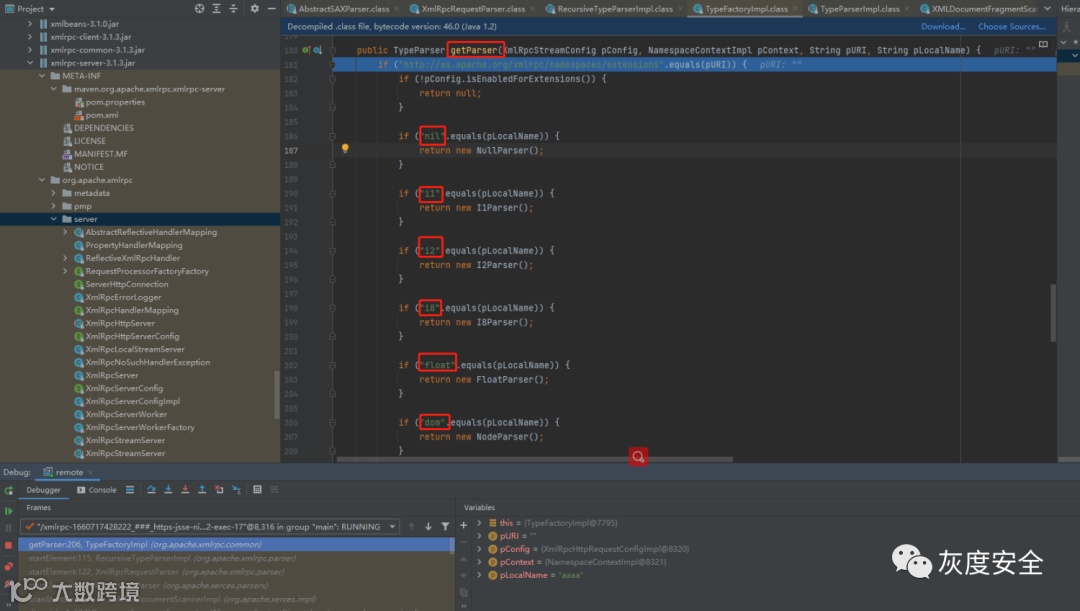Click Show Execution Point icon
The height and width of the screenshot is (611, 1080).
pyautogui.click(x=129, y=490)
